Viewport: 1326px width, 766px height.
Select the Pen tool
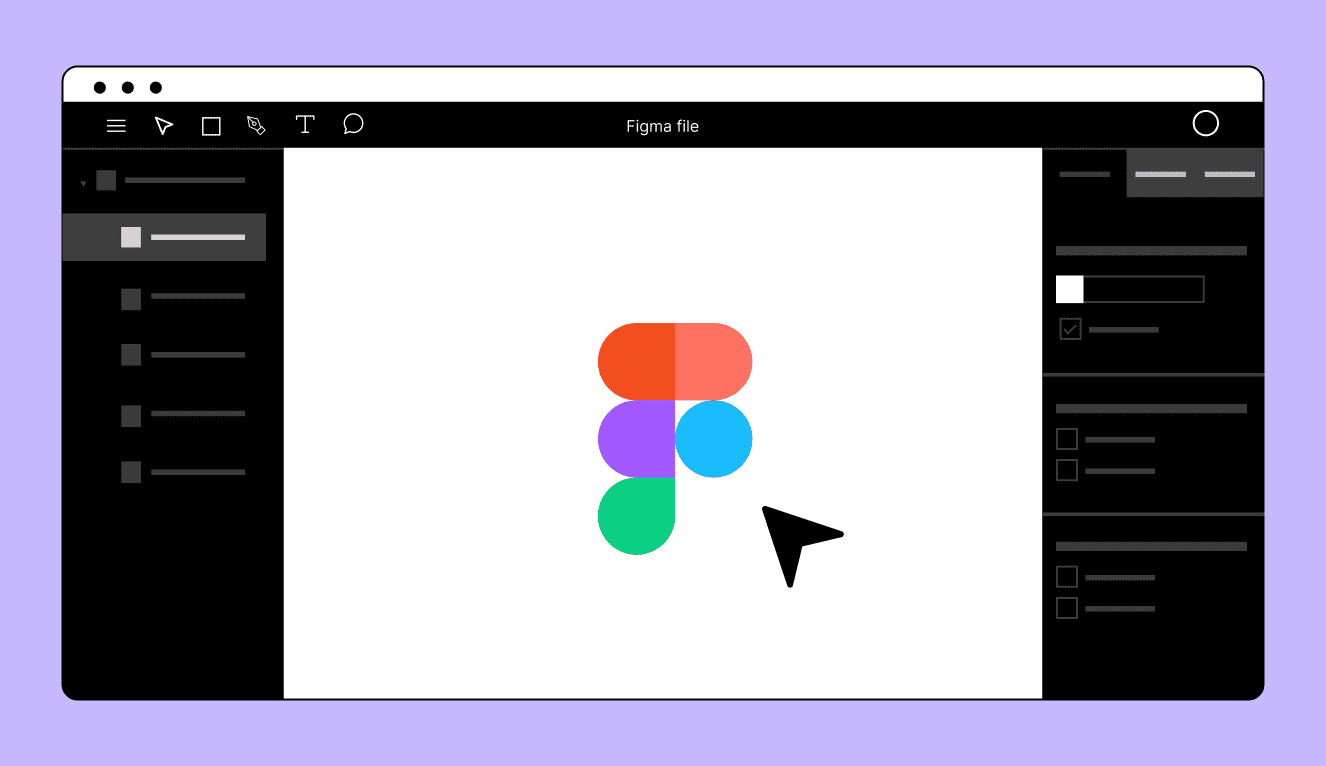point(256,126)
